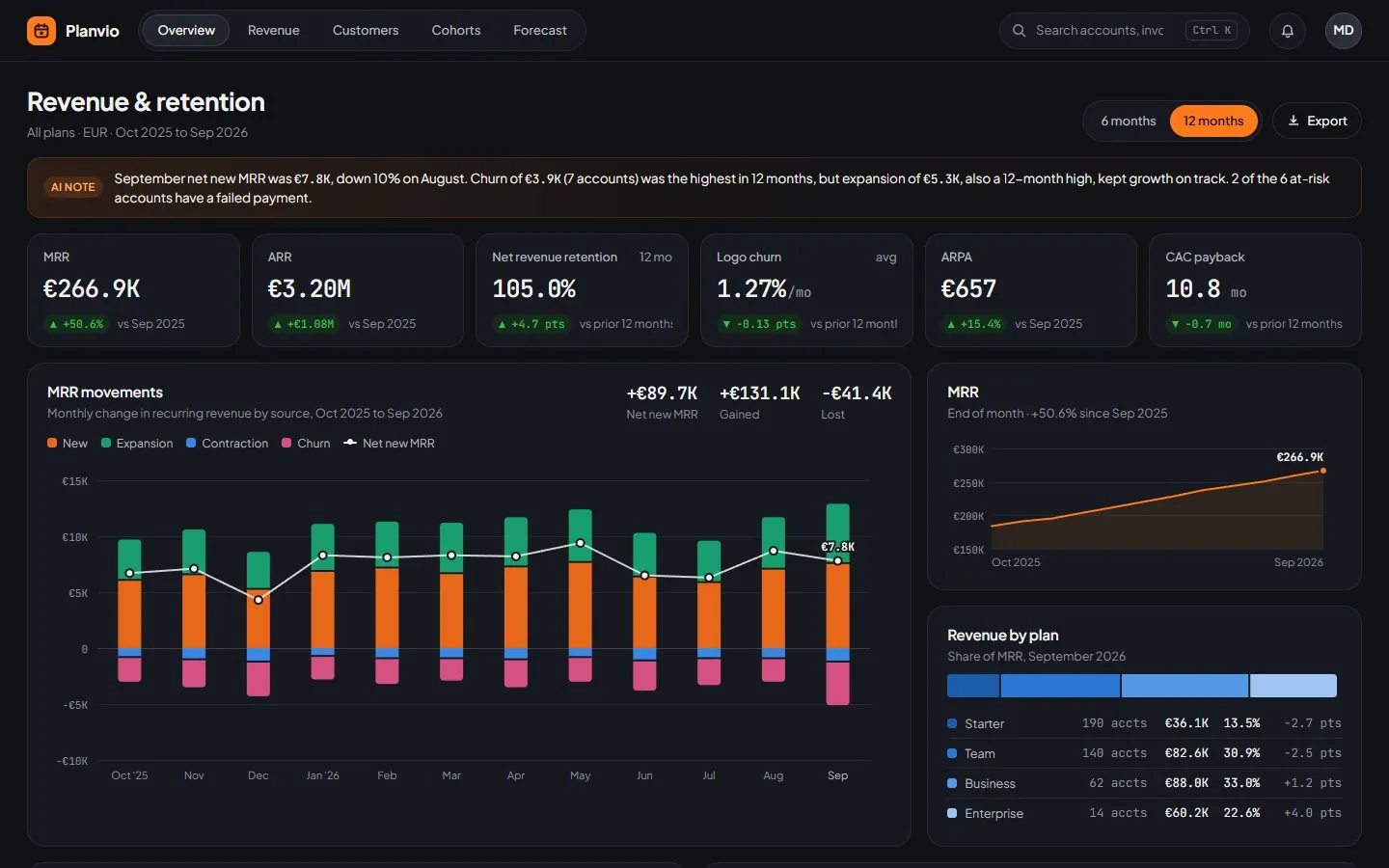Screen dimensions: 1389x868
Task: Open the ARR metric card
Action: [357, 290]
